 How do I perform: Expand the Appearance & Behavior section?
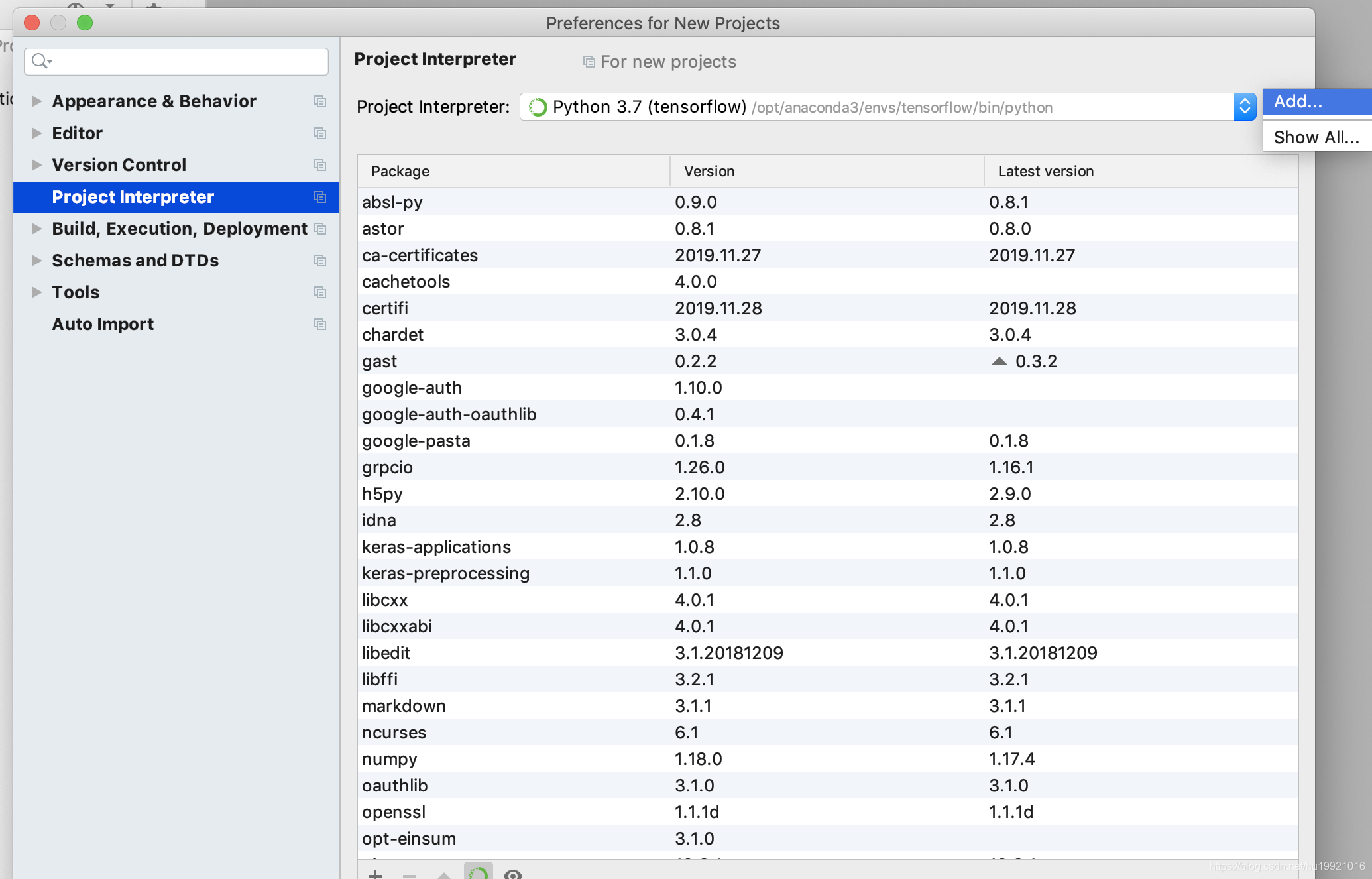point(36,101)
